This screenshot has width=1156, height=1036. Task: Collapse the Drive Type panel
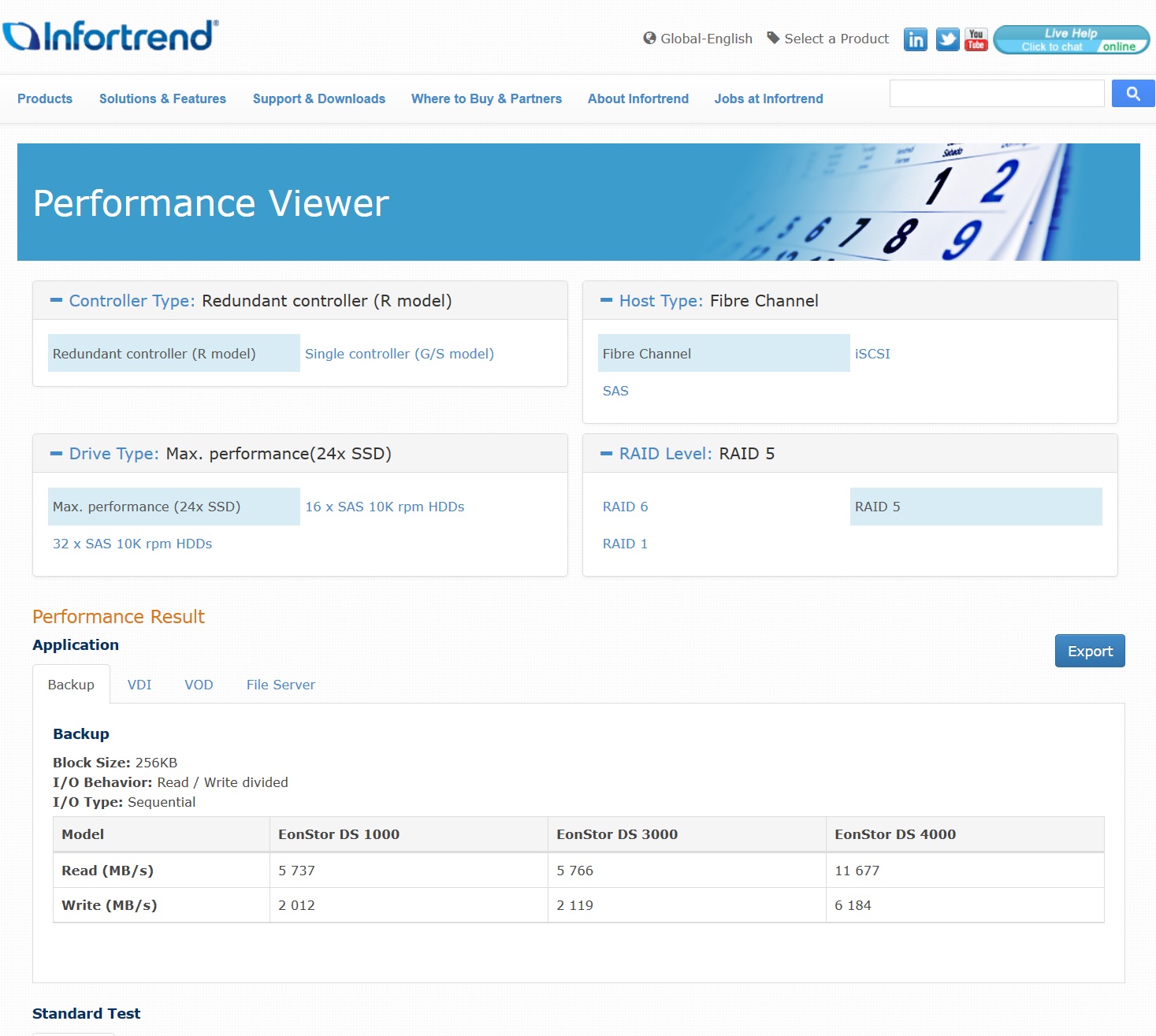56,453
